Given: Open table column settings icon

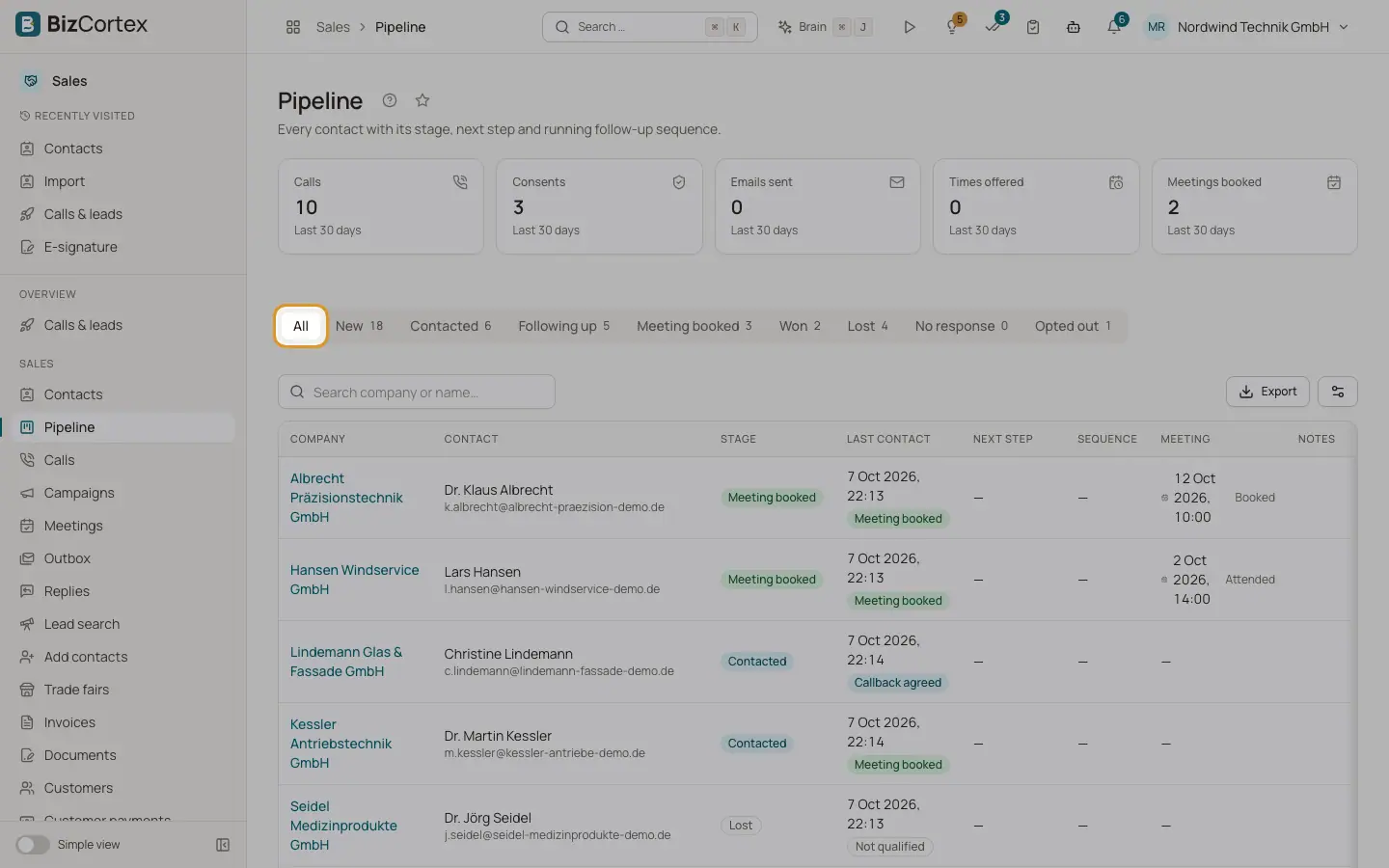Looking at the screenshot, I should coord(1338,392).
